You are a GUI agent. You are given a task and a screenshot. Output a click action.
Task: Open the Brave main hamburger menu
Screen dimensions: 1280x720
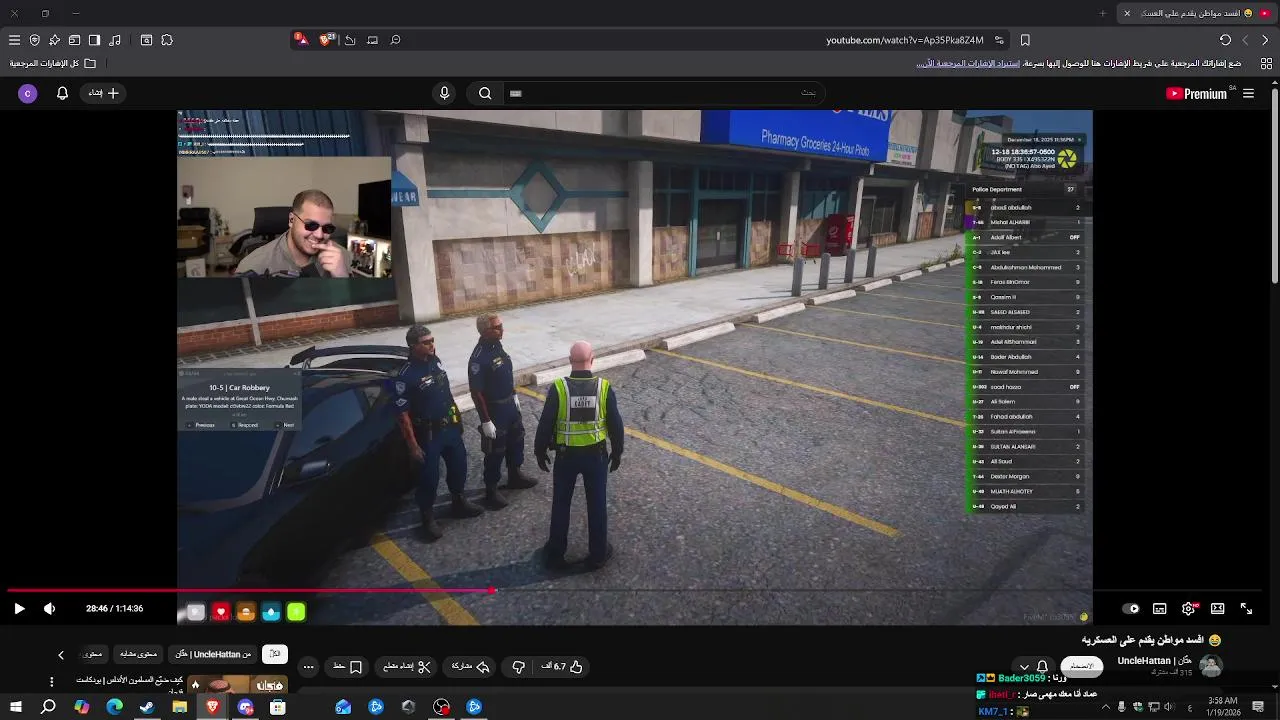coord(14,40)
